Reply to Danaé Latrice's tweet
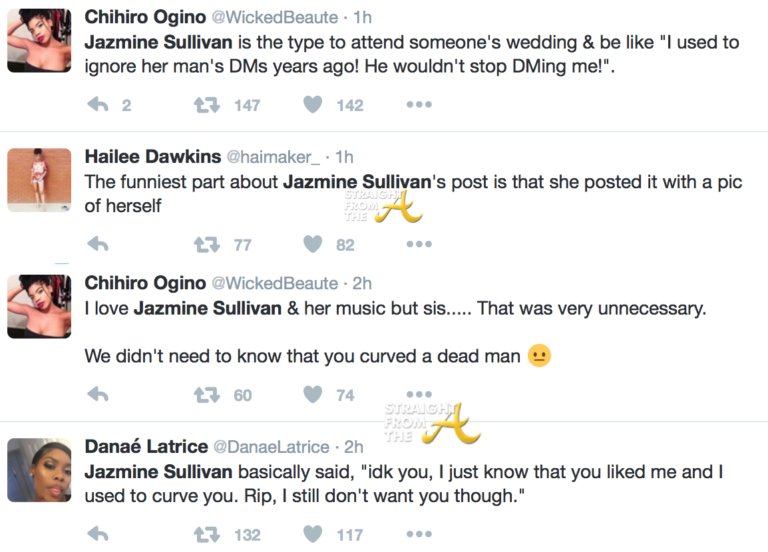 [x=98, y=534]
